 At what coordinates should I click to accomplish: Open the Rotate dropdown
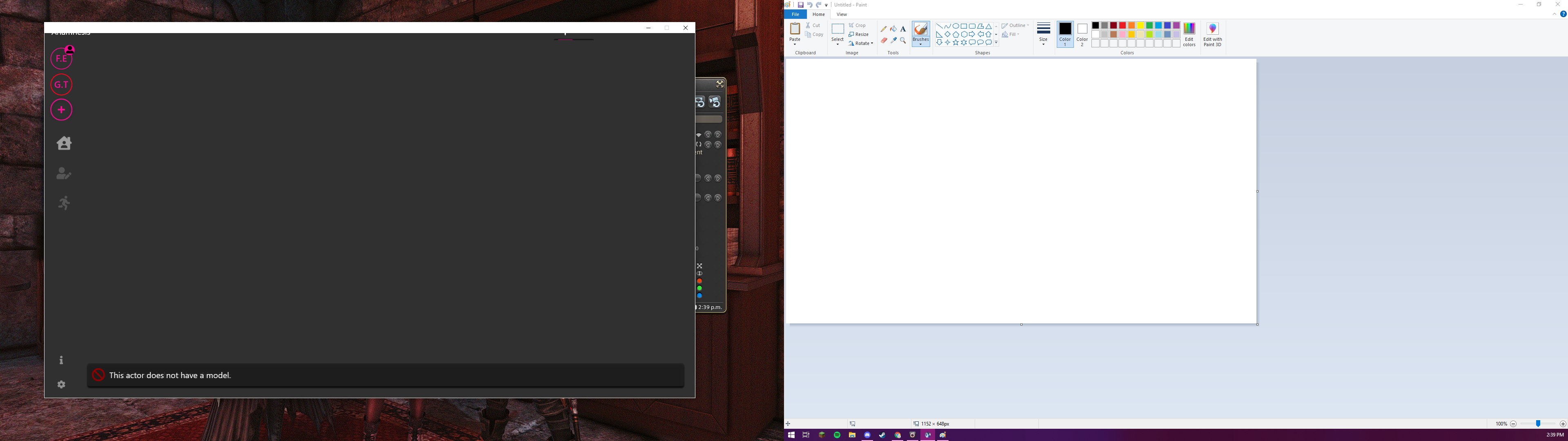861,43
